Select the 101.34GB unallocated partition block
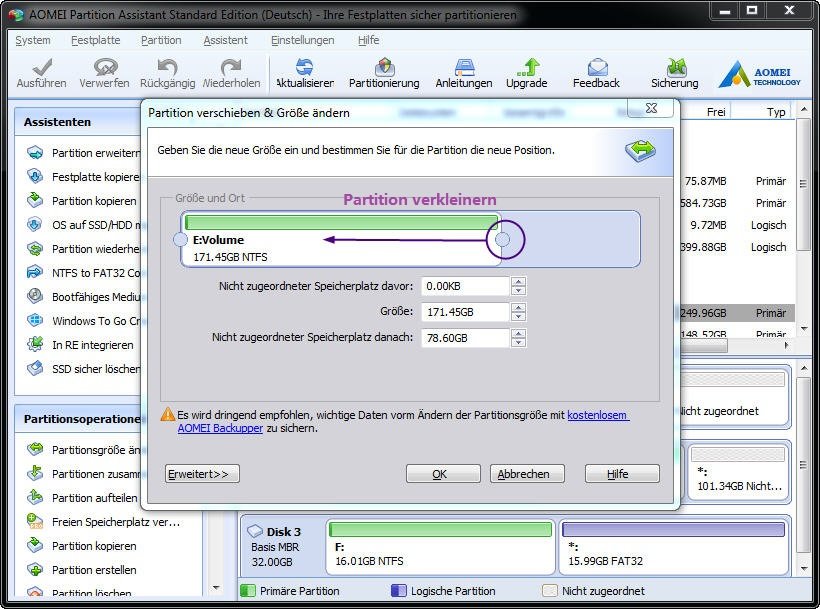 tap(738, 471)
